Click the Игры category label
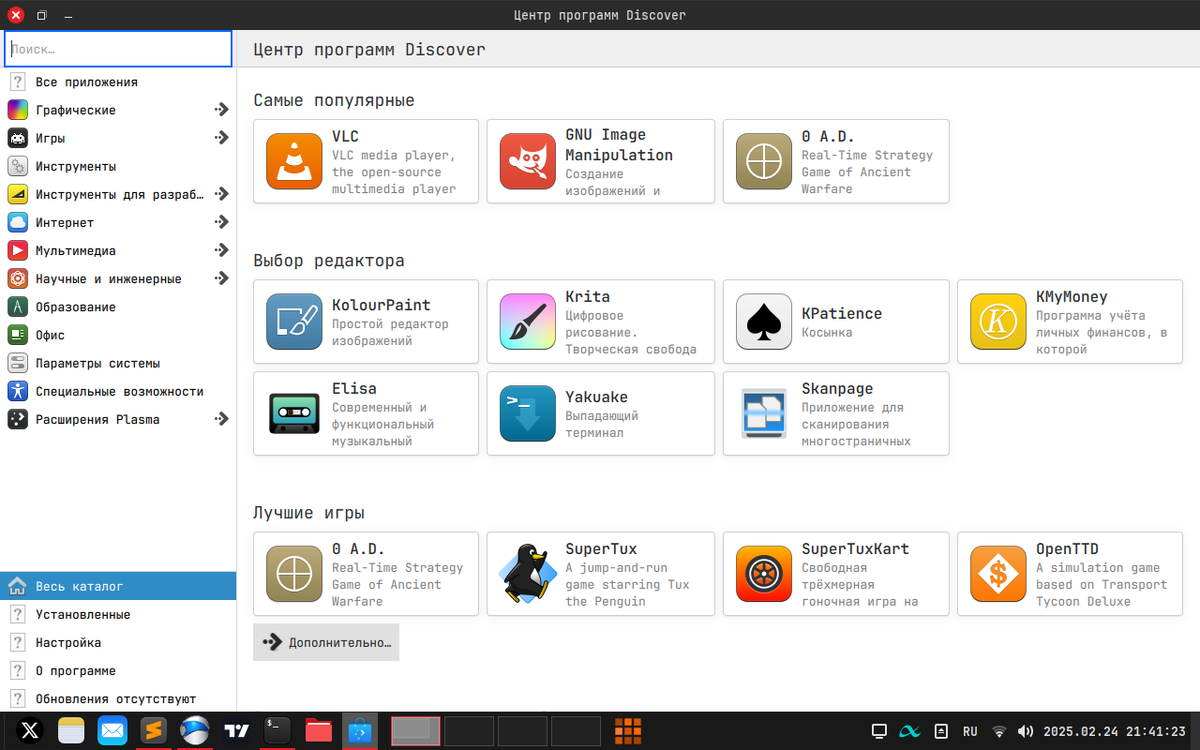 50,138
